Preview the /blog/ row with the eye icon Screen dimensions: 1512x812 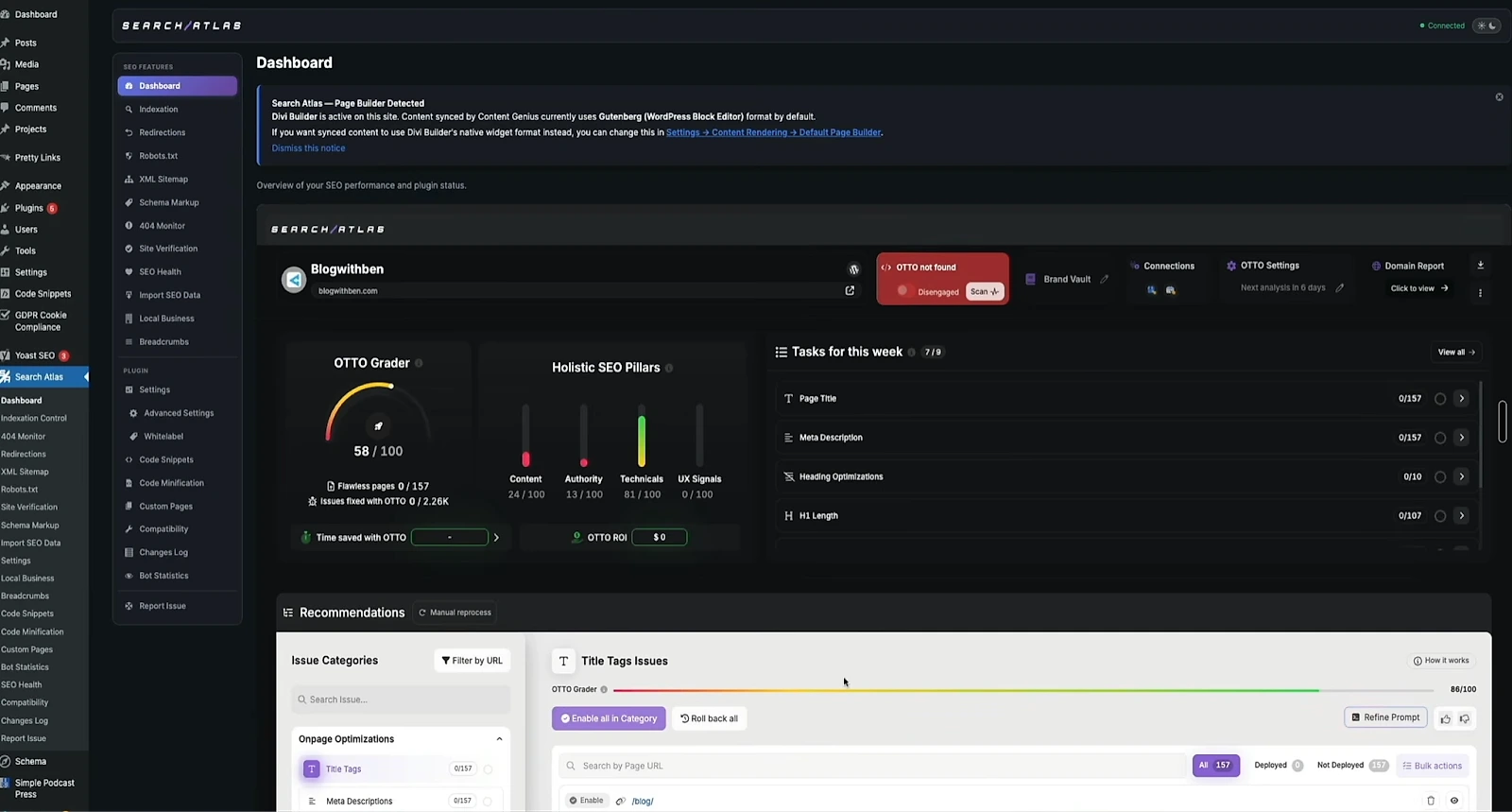click(1454, 801)
